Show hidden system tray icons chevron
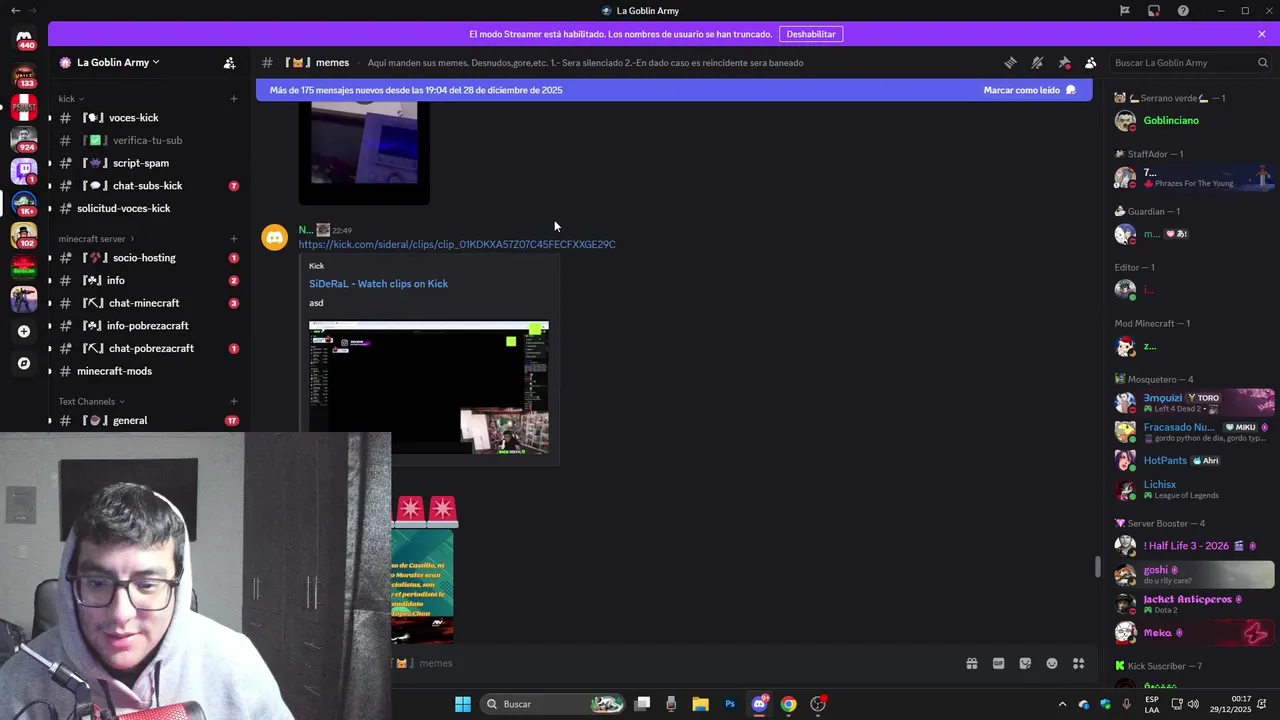 pyautogui.click(x=1062, y=704)
